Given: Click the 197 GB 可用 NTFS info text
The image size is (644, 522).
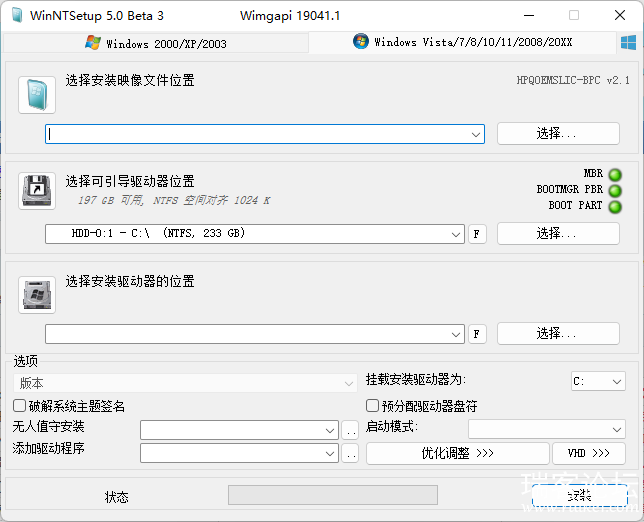Looking at the screenshot, I should click(174, 200).
